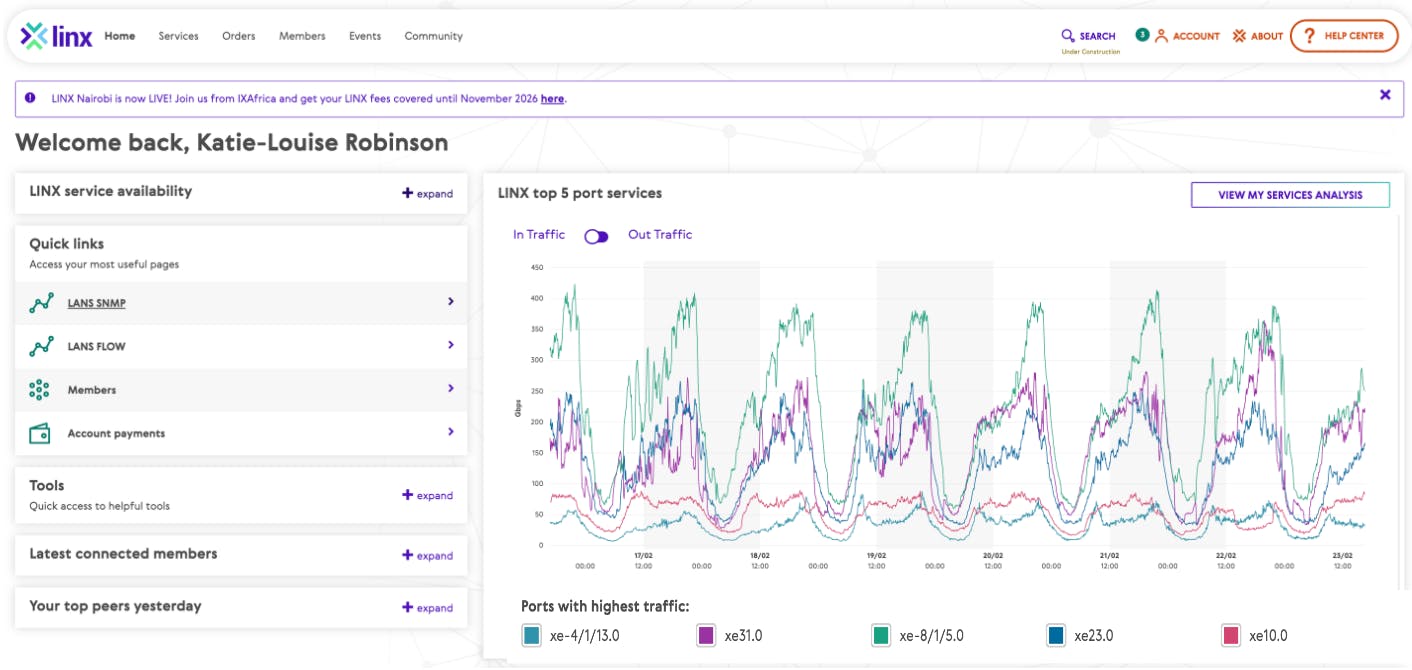This screenshot has height=670, width=1412.
Task: Click the chevron on the Account payments row
Action: point(451,432)
